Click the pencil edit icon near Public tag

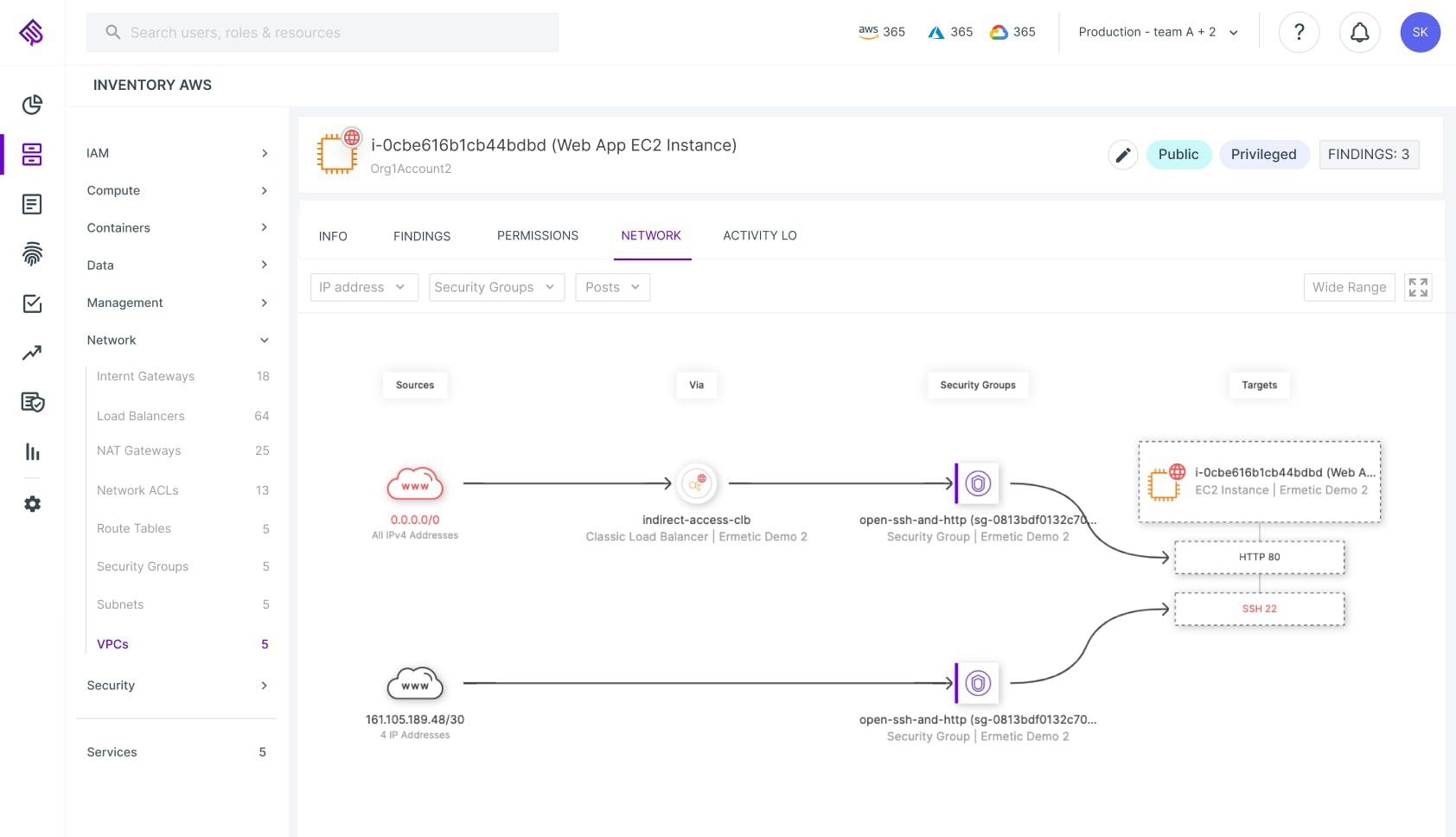click(1122, 155)
